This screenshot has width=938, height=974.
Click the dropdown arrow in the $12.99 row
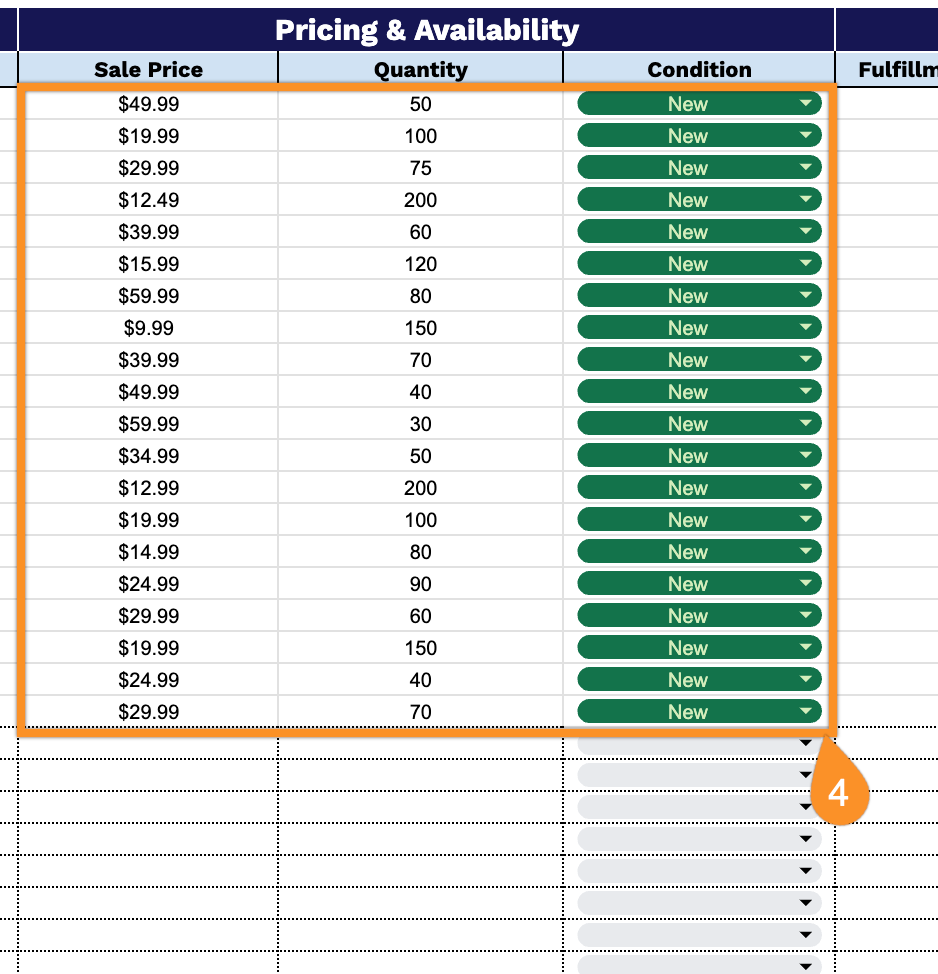coord(806,488)
